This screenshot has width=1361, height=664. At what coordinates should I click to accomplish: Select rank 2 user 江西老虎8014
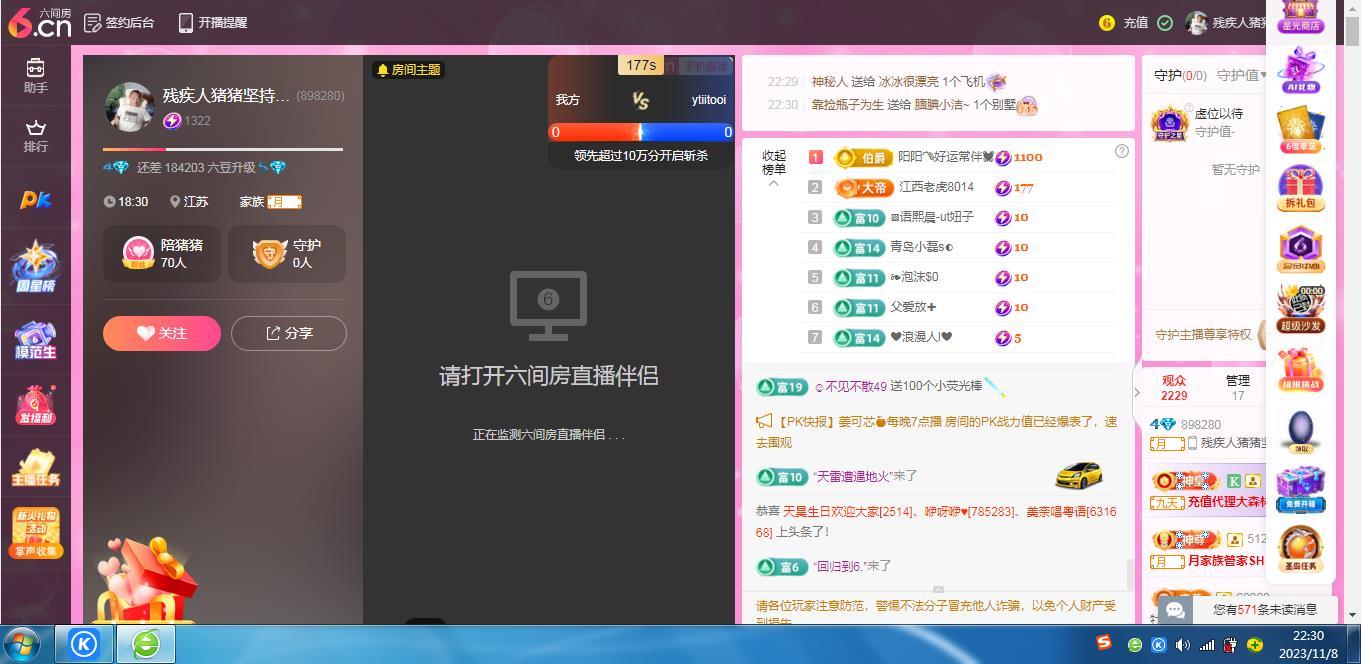pos(936,187)
